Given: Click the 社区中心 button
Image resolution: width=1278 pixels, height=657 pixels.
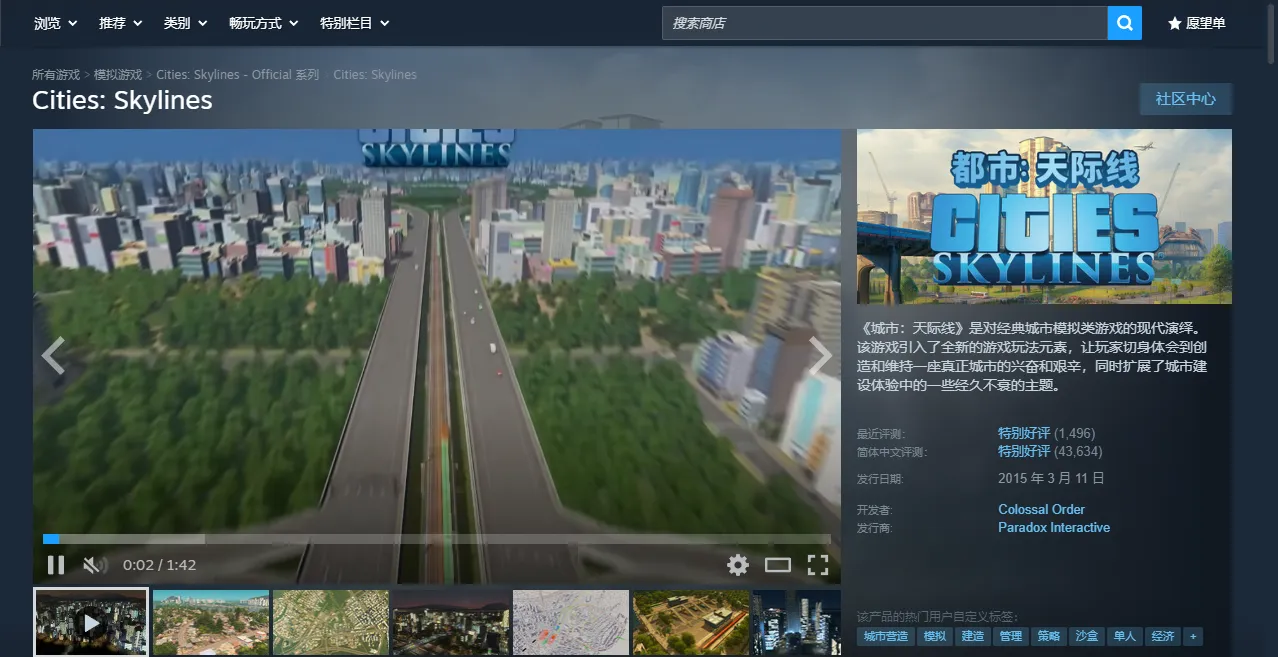Looking at the screenshot, I should [x=1185, y=99].
